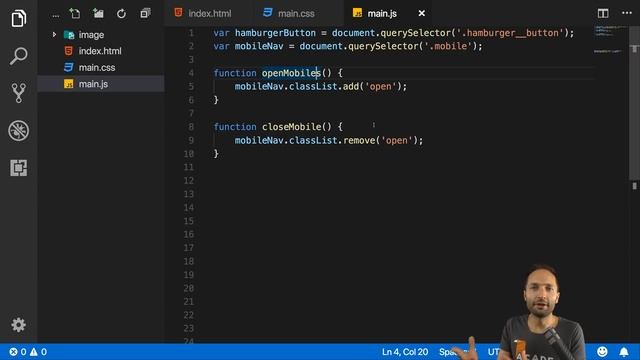
Task: Select the main.js editor tab
Action: (x=382, y=13)
